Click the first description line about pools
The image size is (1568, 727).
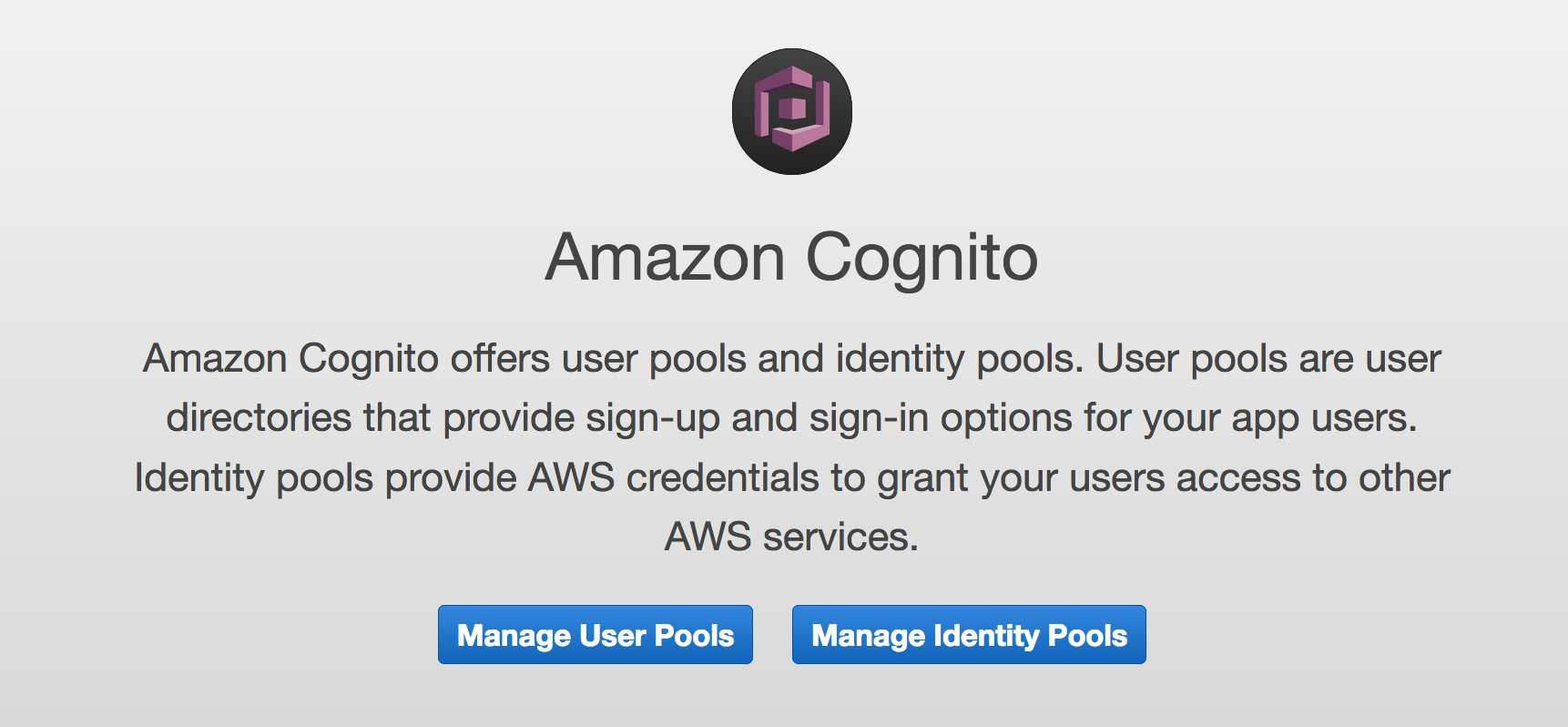pos(792,359)
